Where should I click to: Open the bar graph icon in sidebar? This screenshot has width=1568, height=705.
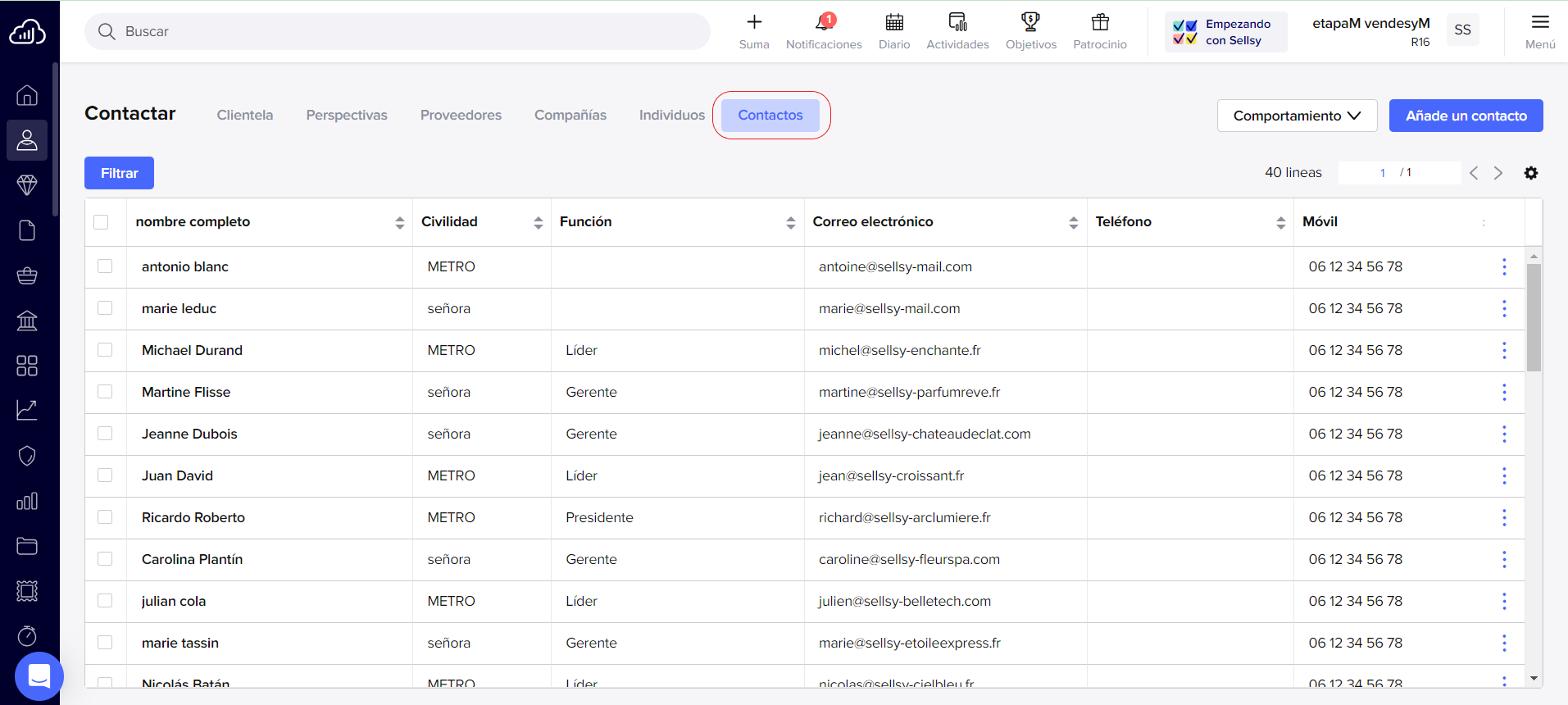[x=27, y=501]
